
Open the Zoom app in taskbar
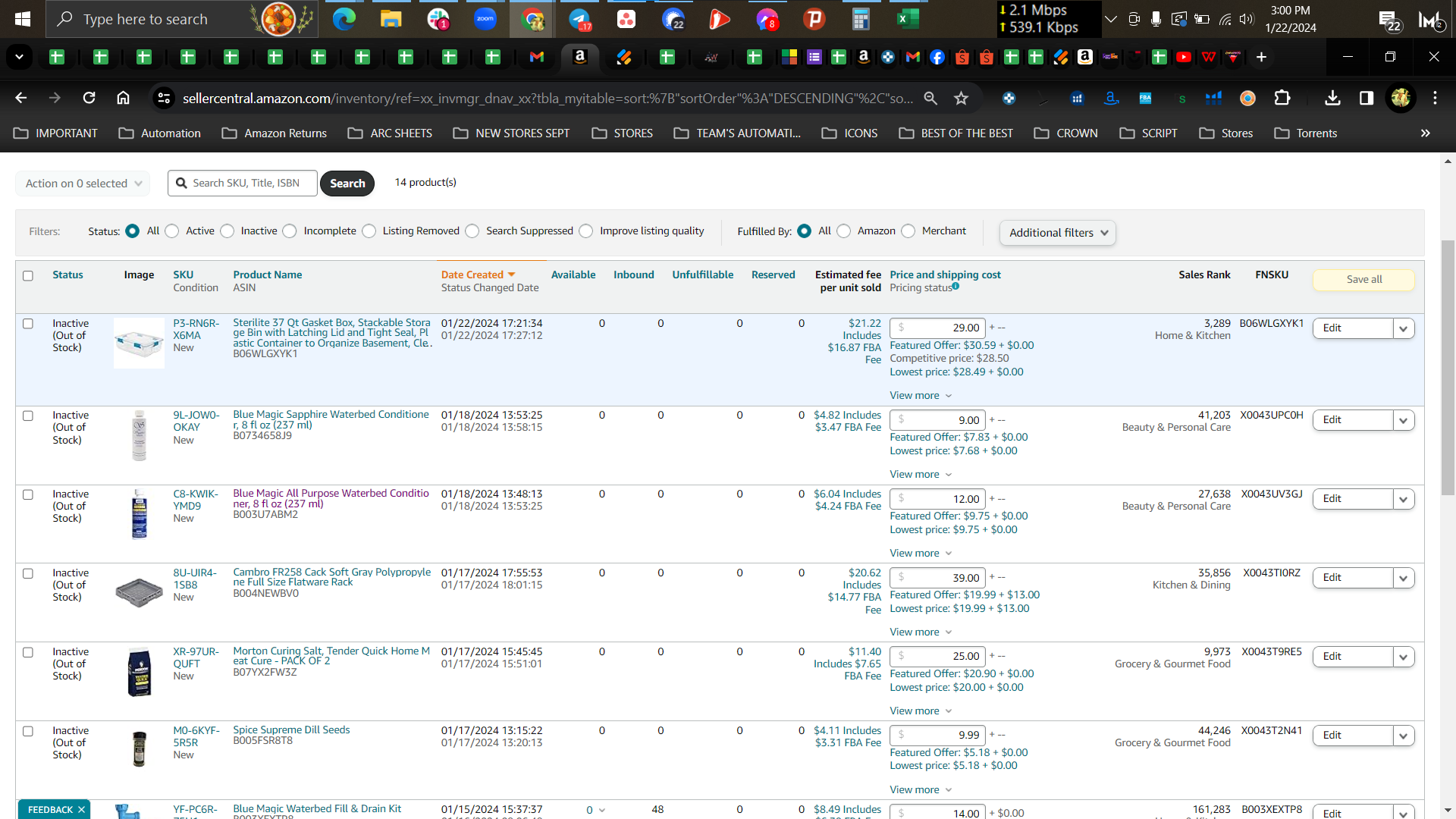[x=485, y=19]
